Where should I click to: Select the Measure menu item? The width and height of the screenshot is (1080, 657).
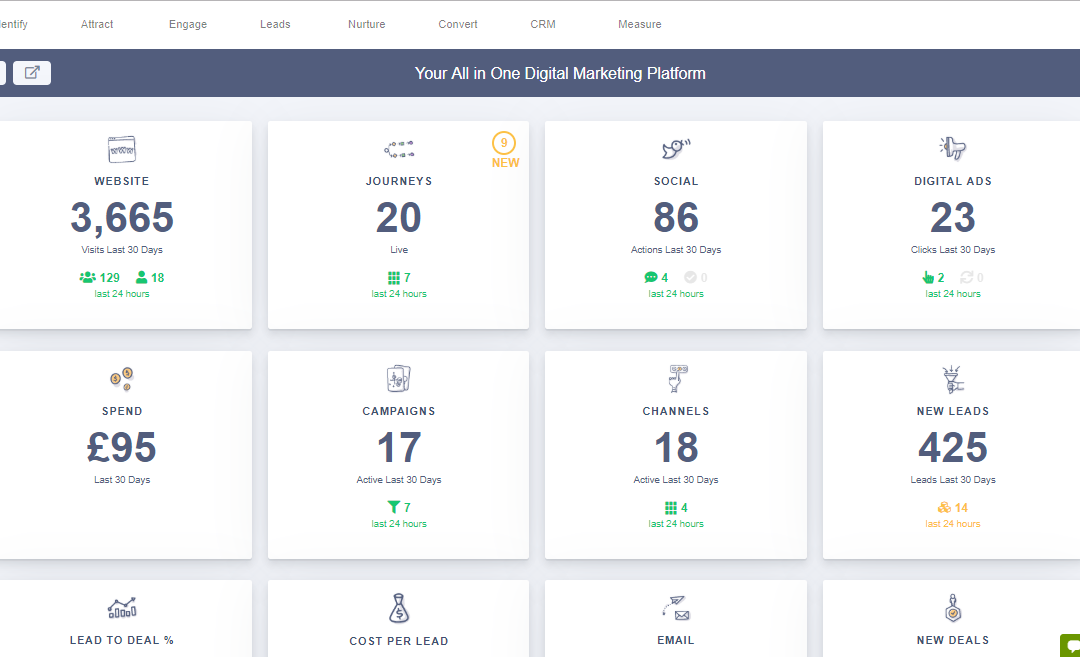click(x=640, y=23)
